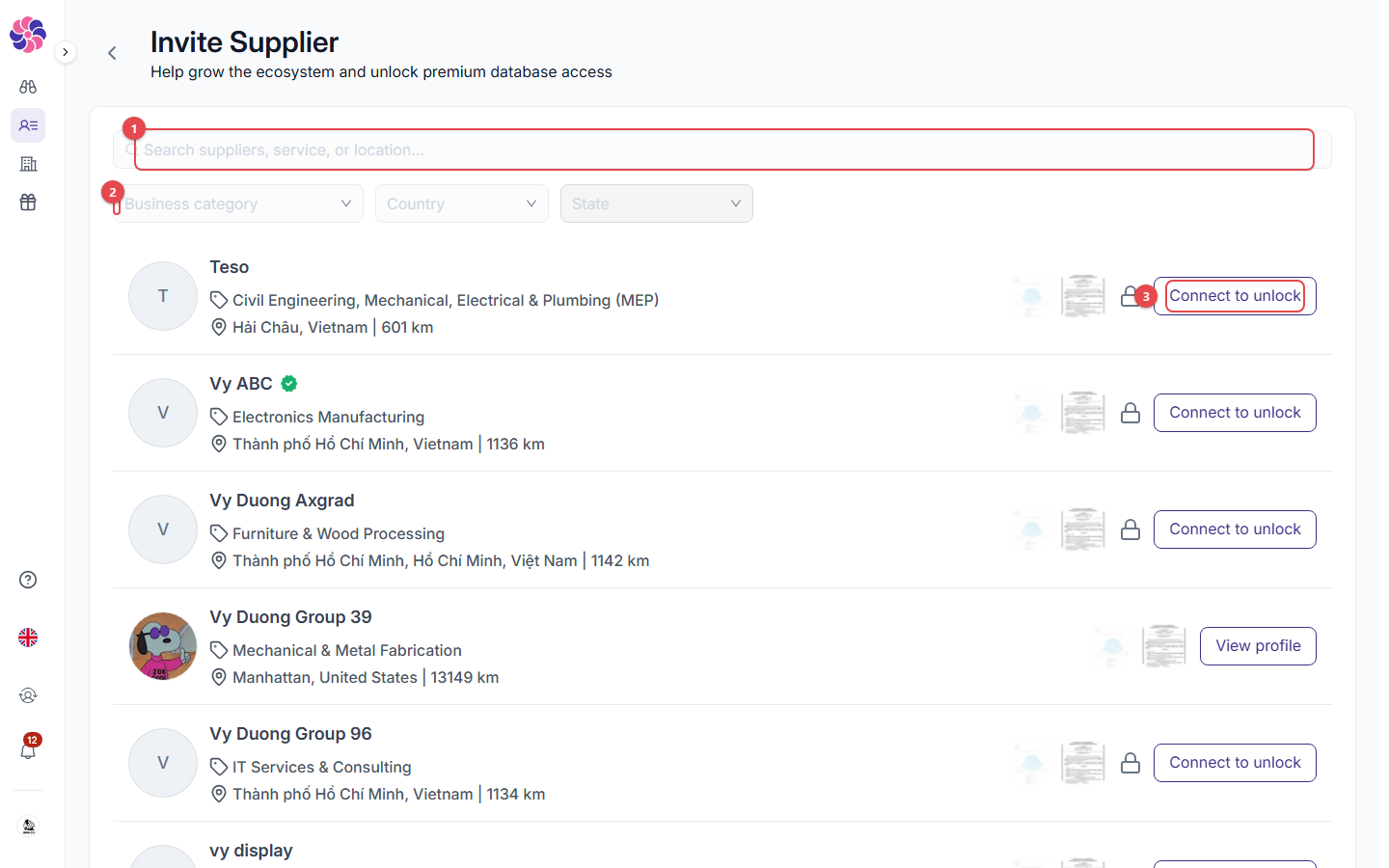Image resolution: width=1389 pixels, height=868 pixels.
Task: Open the Business category dropdown
Action: 238,203
